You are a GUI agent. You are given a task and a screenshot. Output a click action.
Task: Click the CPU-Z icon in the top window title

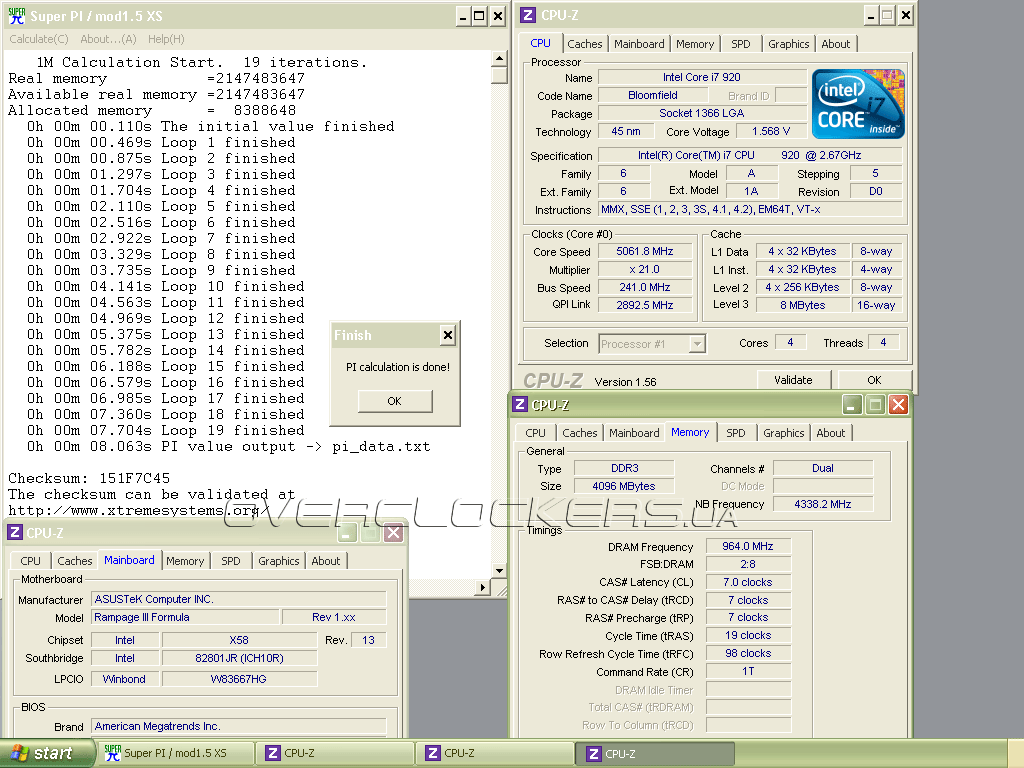point(529,15)
